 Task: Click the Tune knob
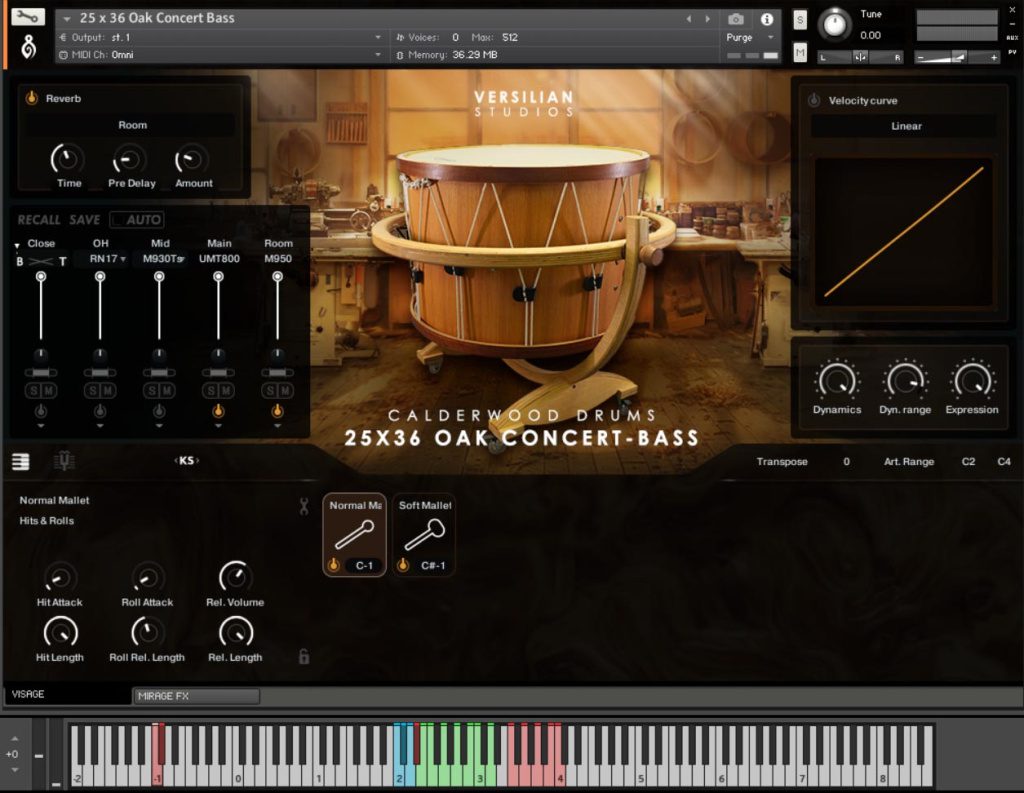pyautogui.click(x=835, y=24)
